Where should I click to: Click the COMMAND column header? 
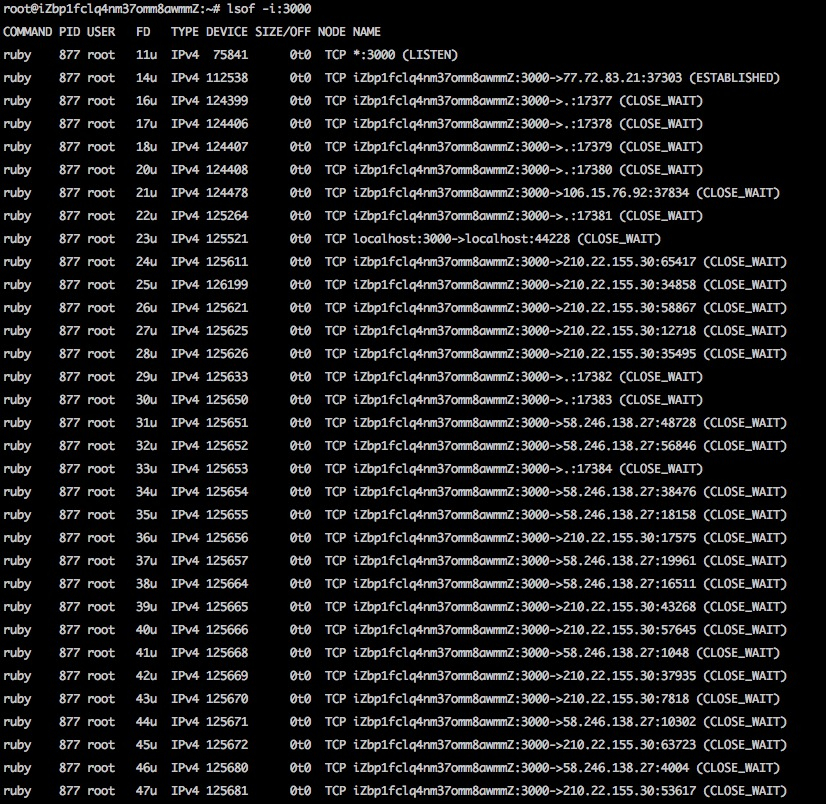tap(27, 32)
